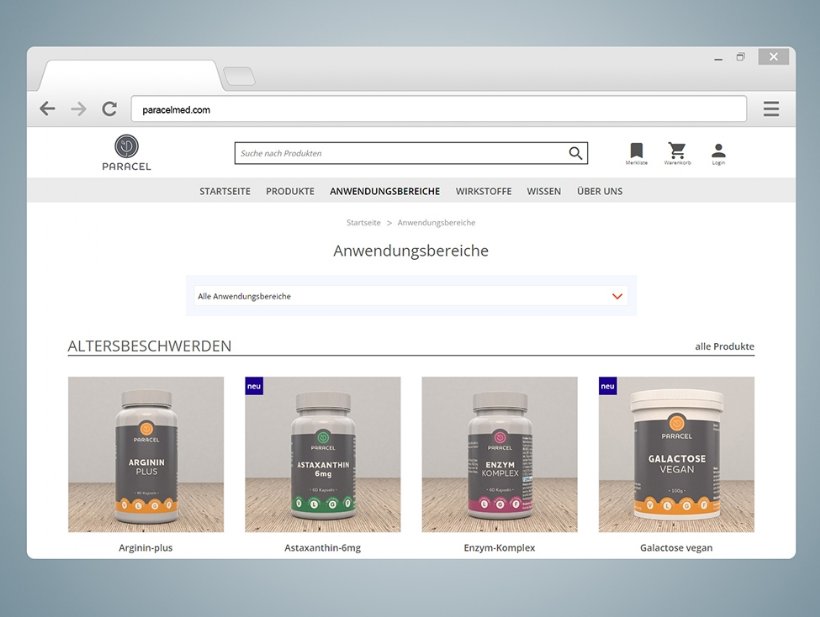Click the Suche nach Produkten field
The image size is (820, 617).
[x=400, y=153]
